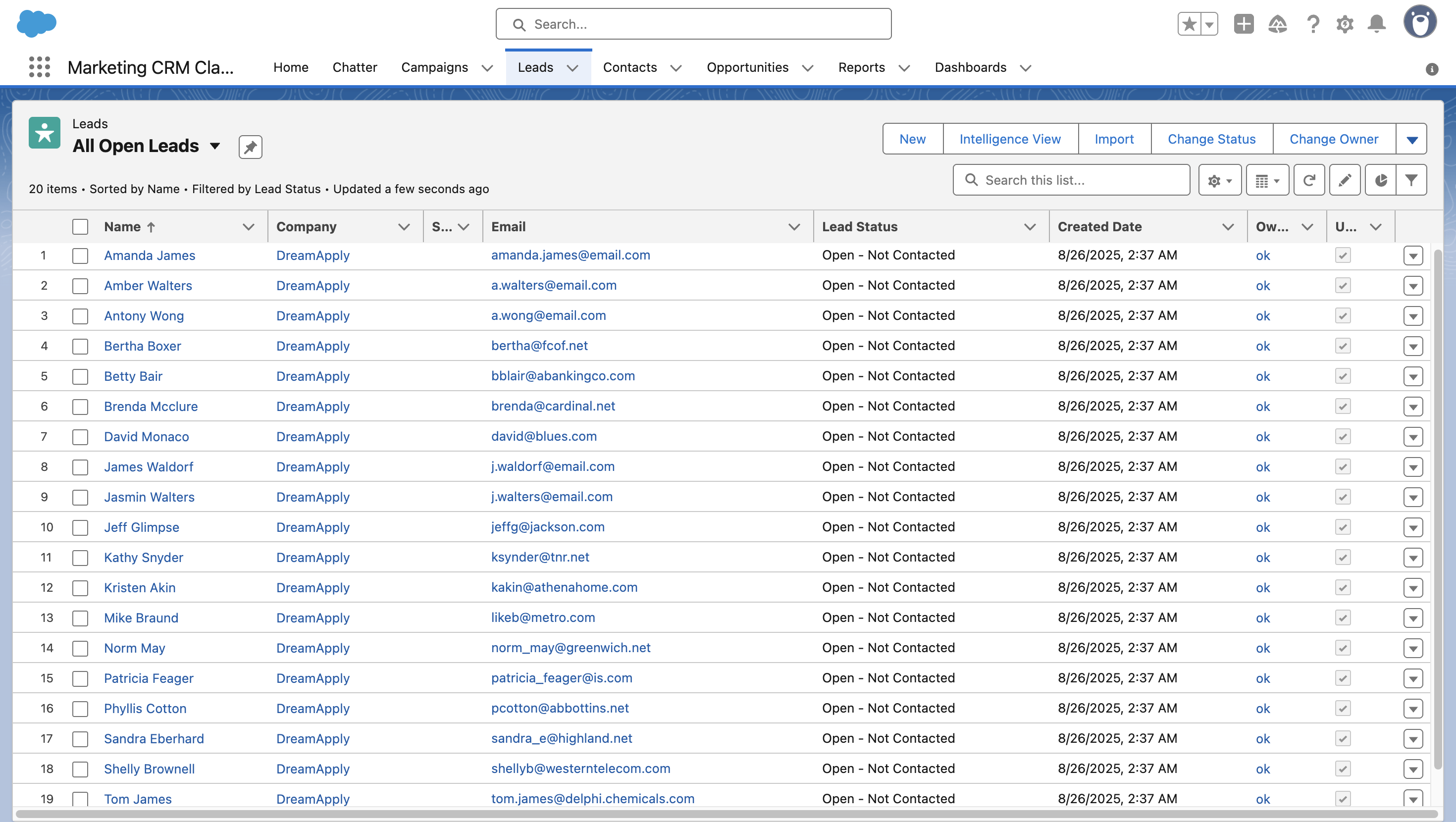Screen dimensions: 1456x822
Task: Click the Intelligence View button
Action: click(1010, 139)
